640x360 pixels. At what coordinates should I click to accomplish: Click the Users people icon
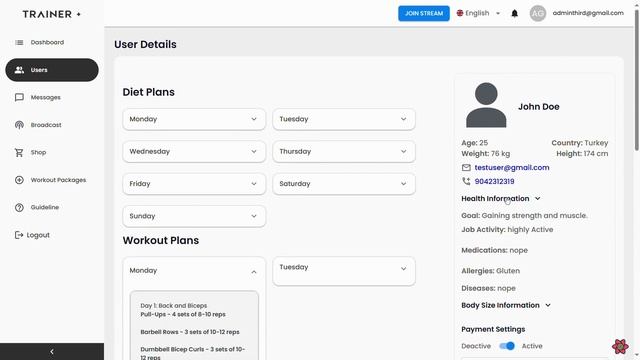click(19, 70)
